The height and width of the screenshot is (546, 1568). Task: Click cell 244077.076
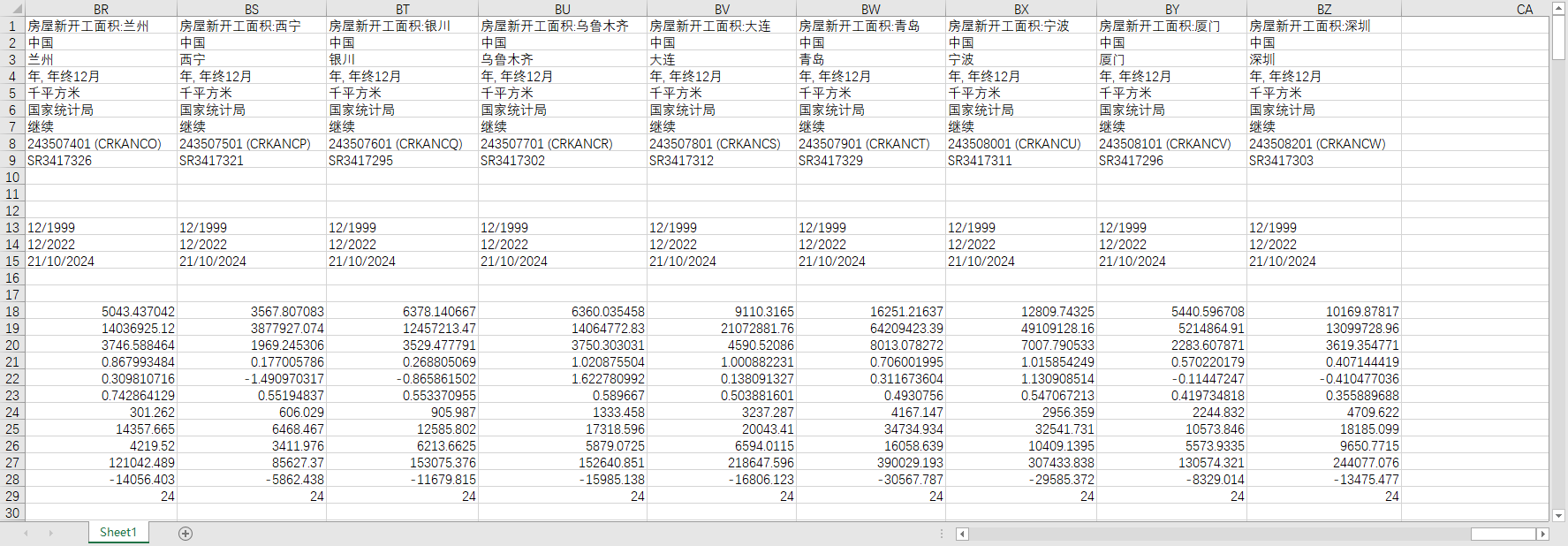point(1324,462)
